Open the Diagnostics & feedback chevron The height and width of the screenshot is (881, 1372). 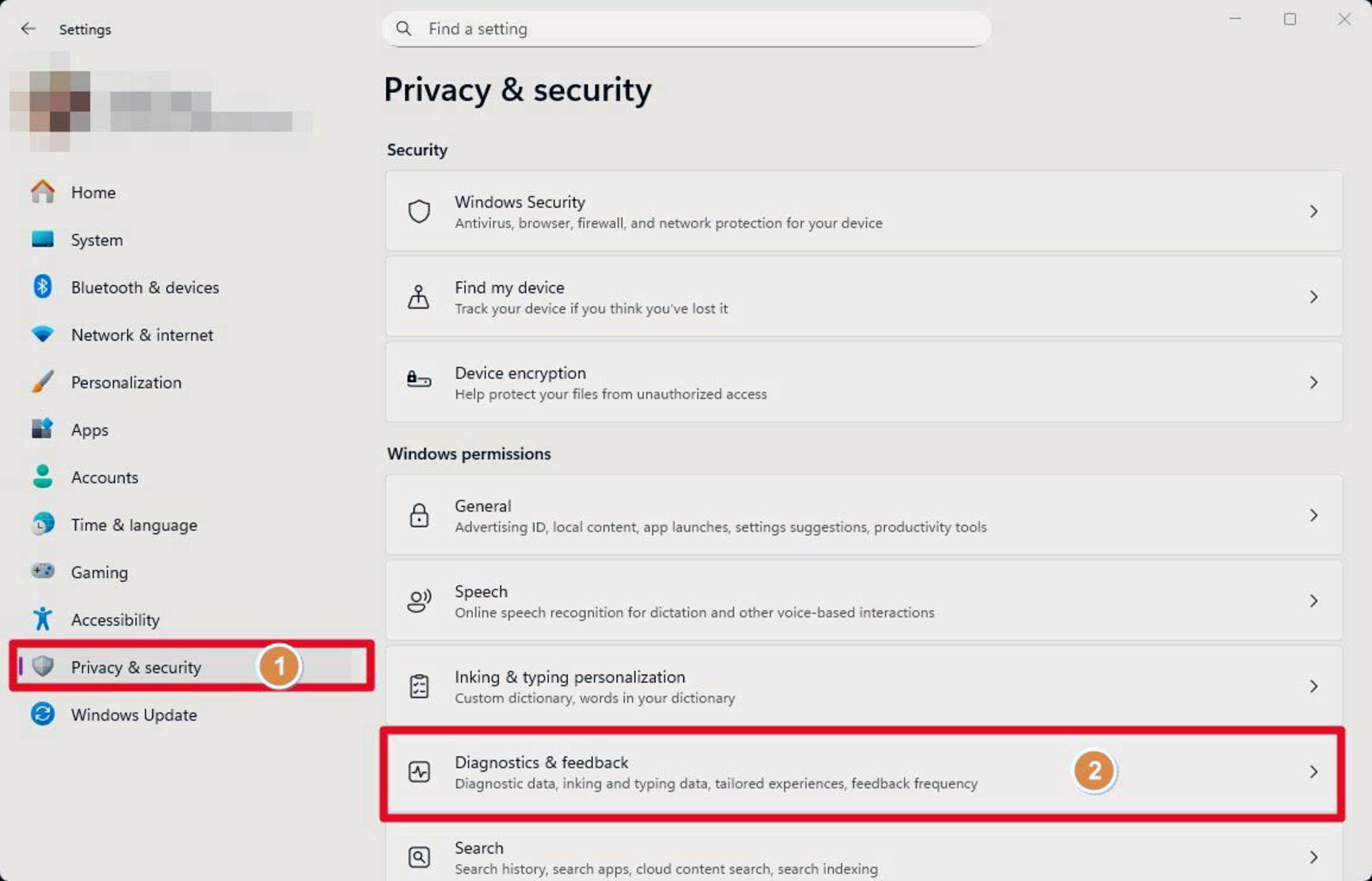pyautogui.click(x=1313, y=772)
